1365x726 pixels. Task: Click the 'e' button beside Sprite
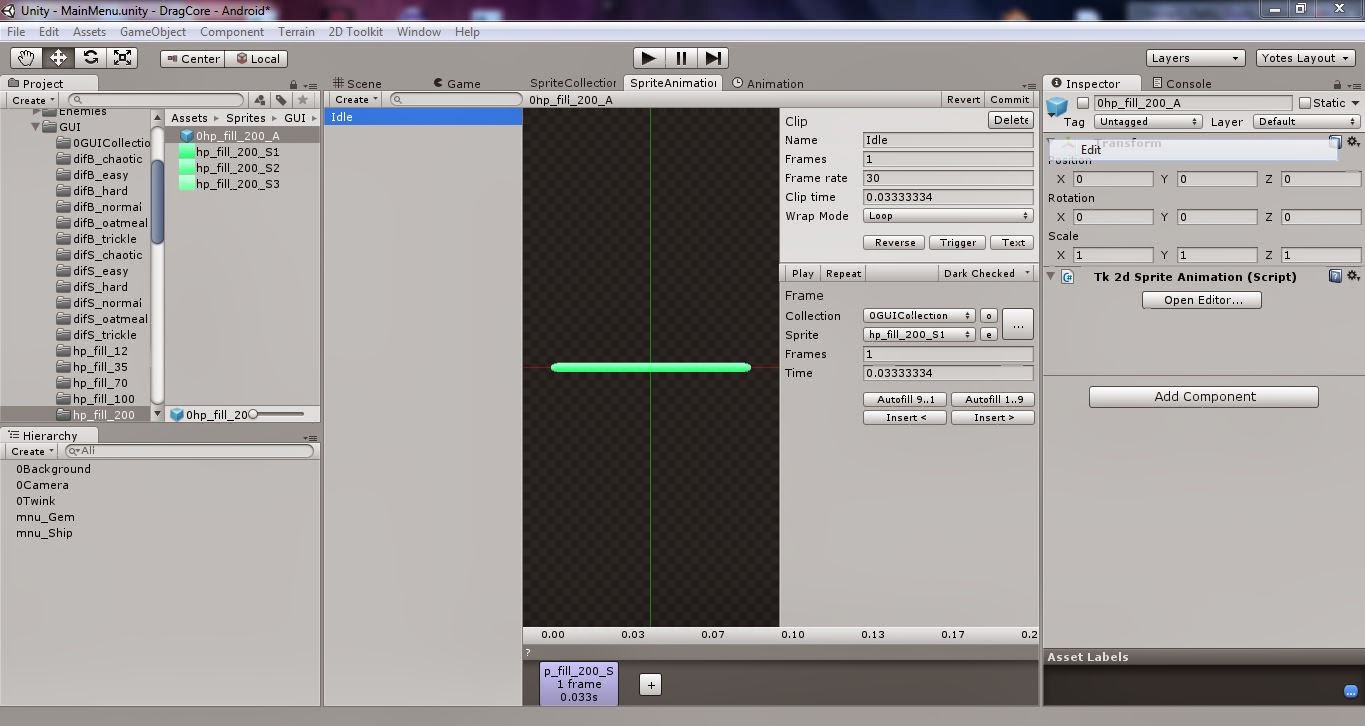point(988,334)
